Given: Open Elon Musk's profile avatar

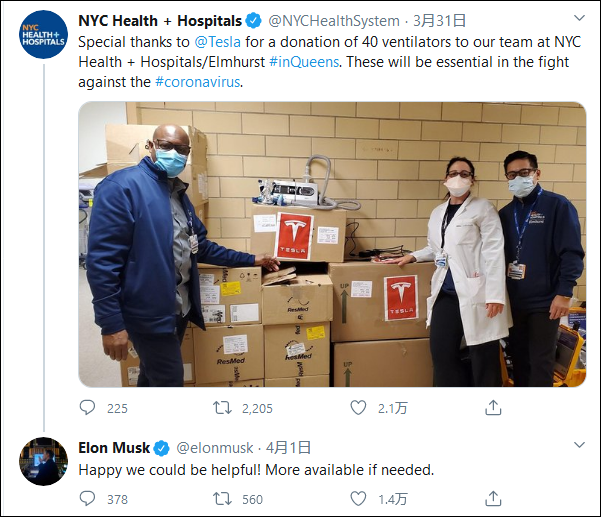Looking at the screenshot, I should [x=44, y=461].
